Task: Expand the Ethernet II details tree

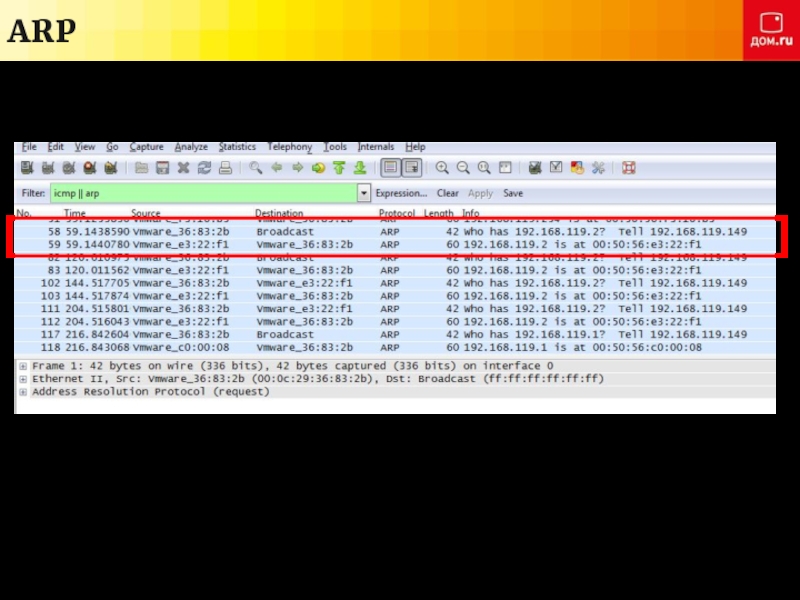Action: pyautogui.click(x=23, y=379)
